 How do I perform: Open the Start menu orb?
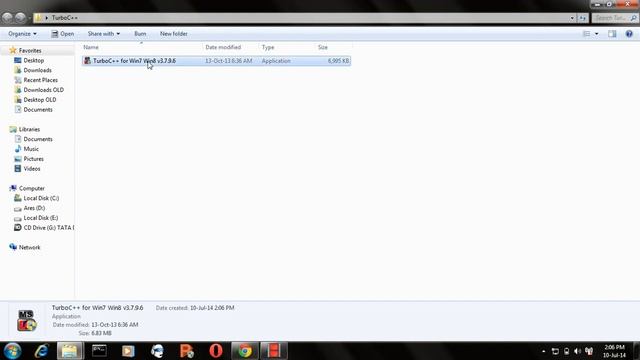12,351
